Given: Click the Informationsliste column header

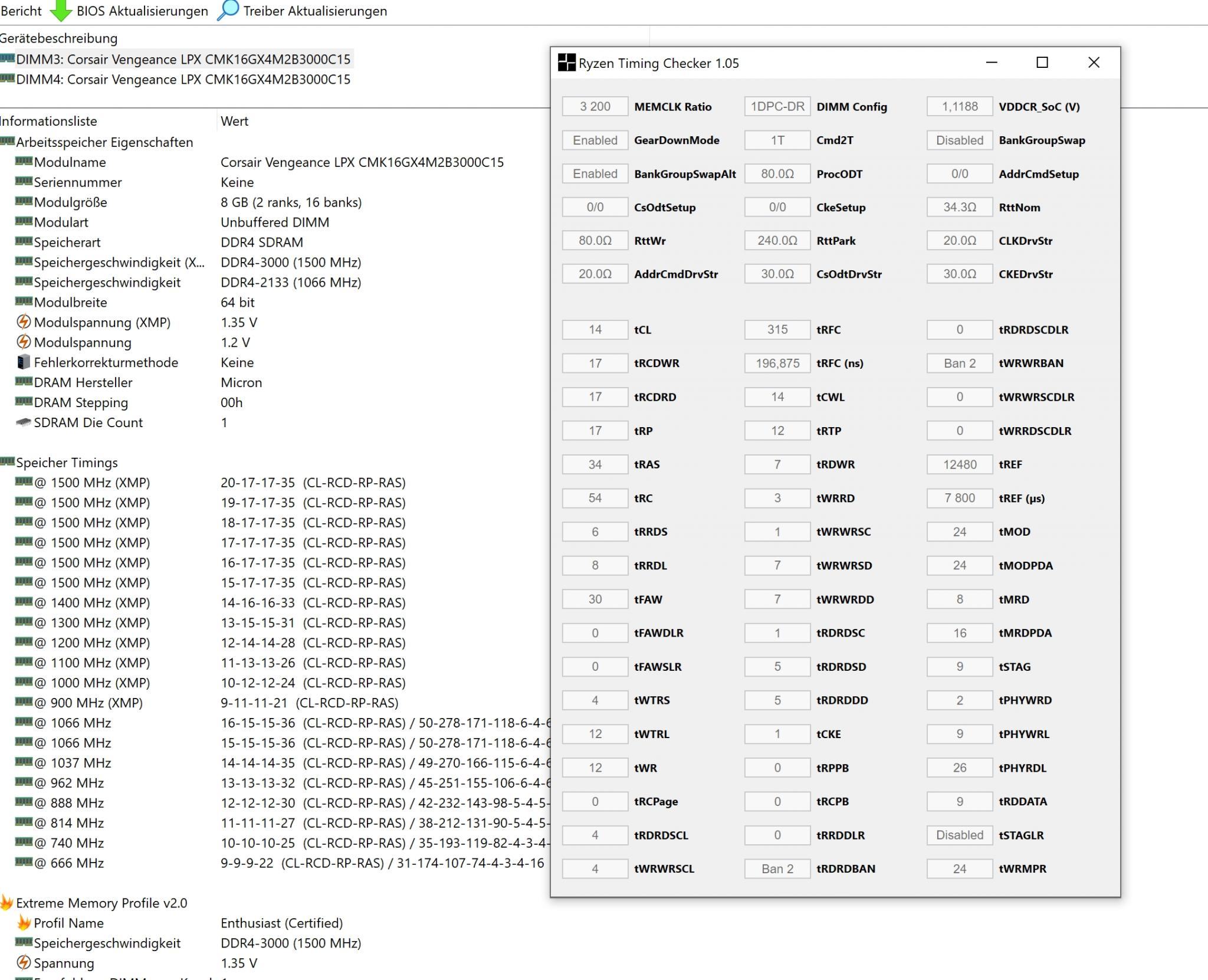Looking at the screenshot, I should point(48,121).
